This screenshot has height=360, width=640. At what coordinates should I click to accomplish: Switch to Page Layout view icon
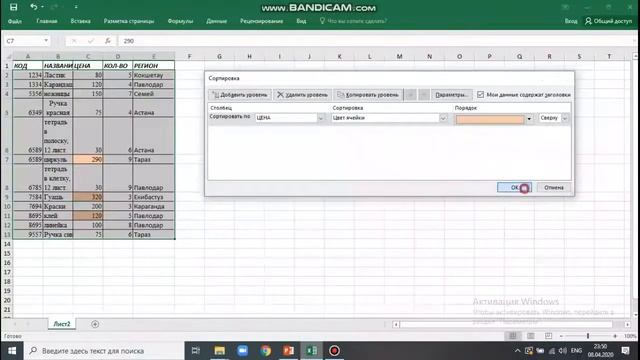[531, 336]
